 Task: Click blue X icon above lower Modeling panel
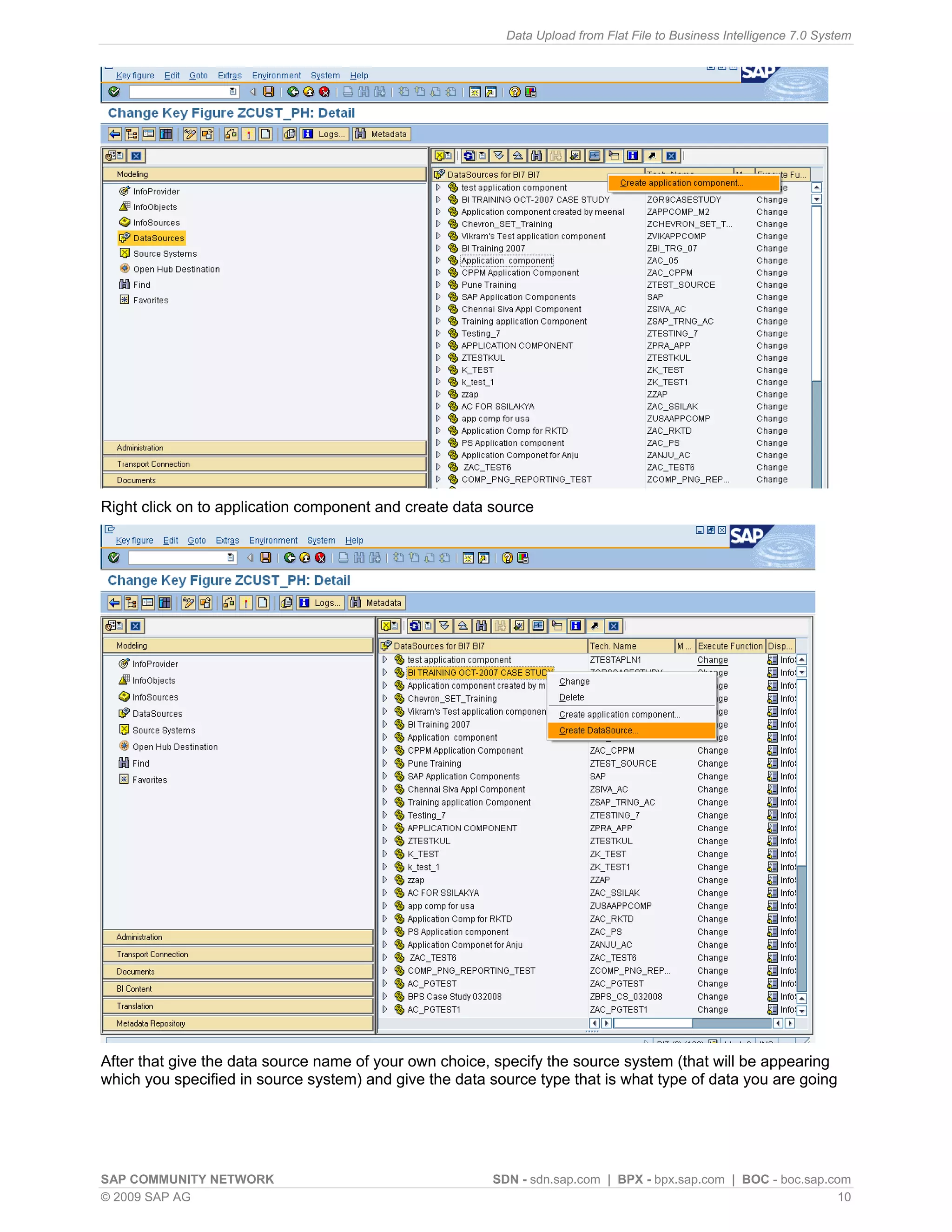tap(135, 626)
